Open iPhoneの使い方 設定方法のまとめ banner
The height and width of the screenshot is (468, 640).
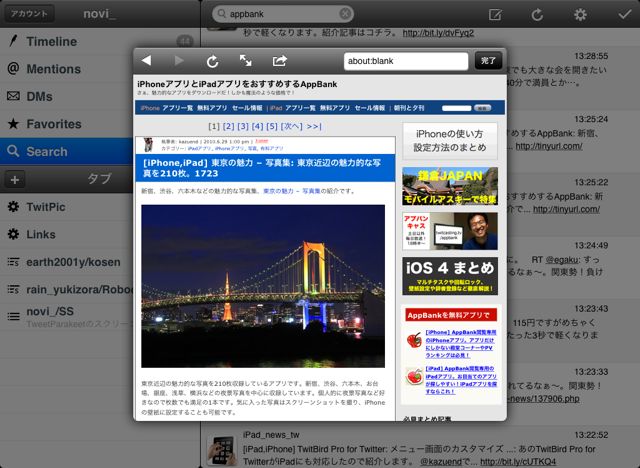coord(450,141)
